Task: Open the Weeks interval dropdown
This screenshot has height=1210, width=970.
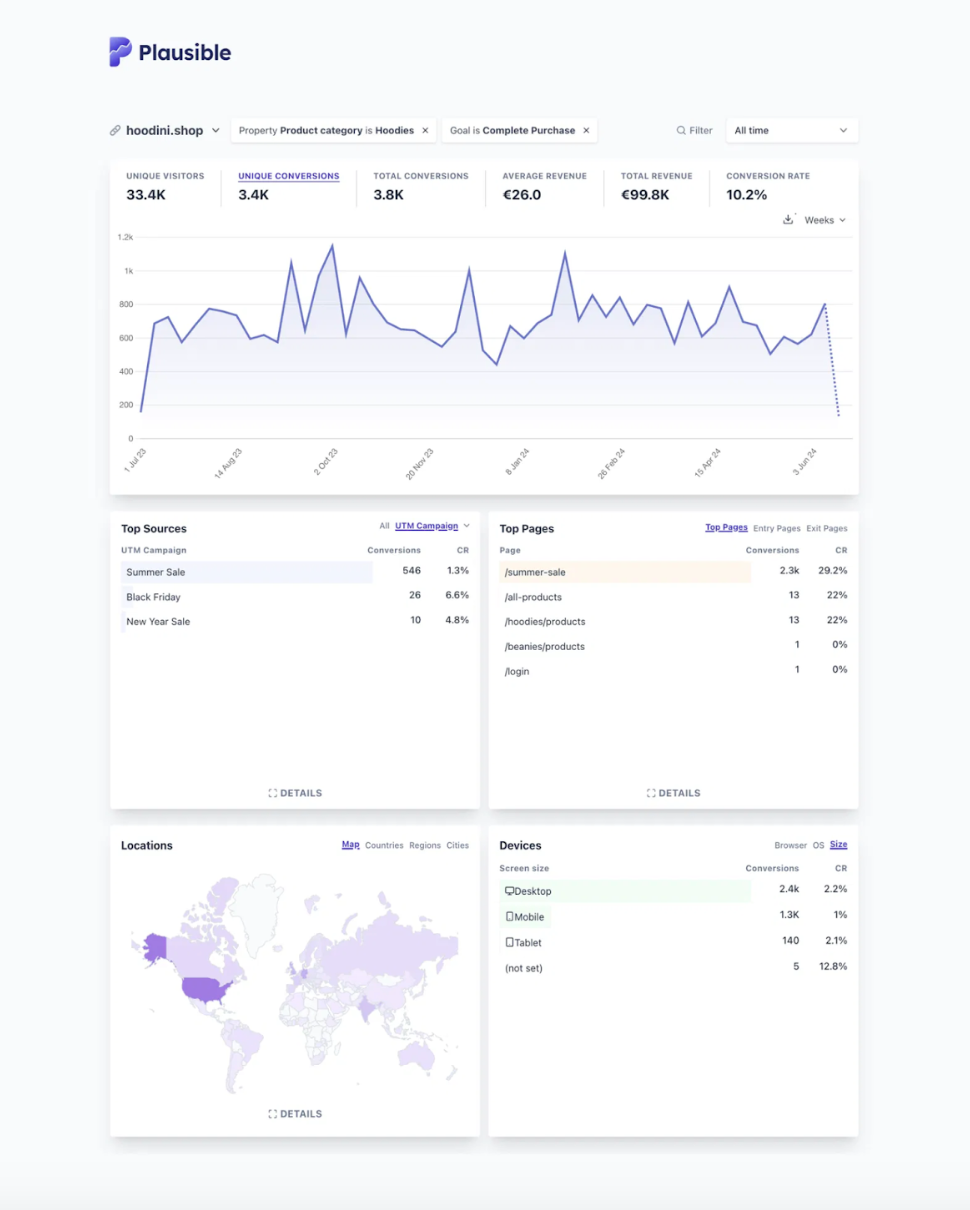Action: pyautogui.click(x=824, y=219)
